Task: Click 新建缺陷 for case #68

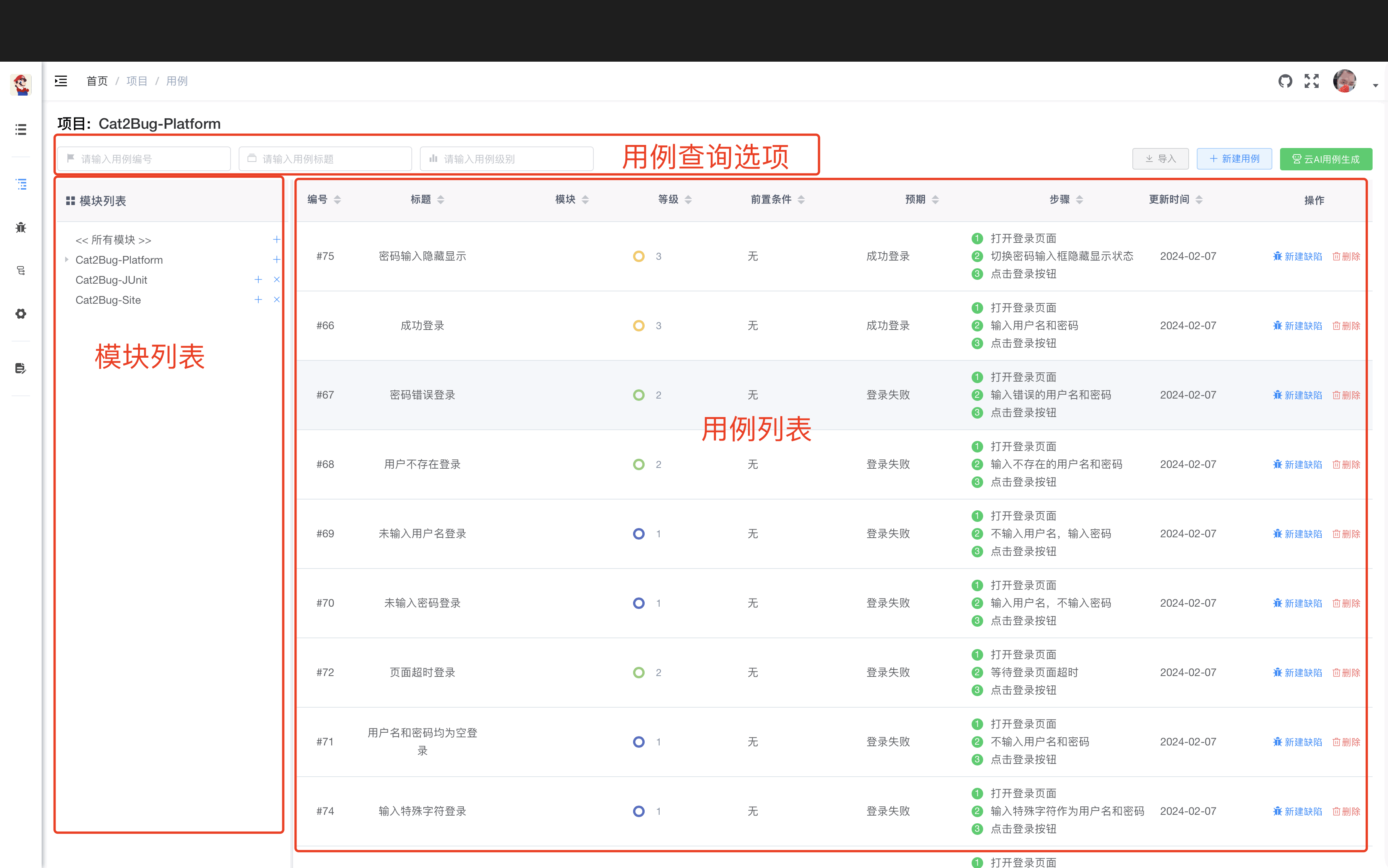Action: pos(1297,464)
